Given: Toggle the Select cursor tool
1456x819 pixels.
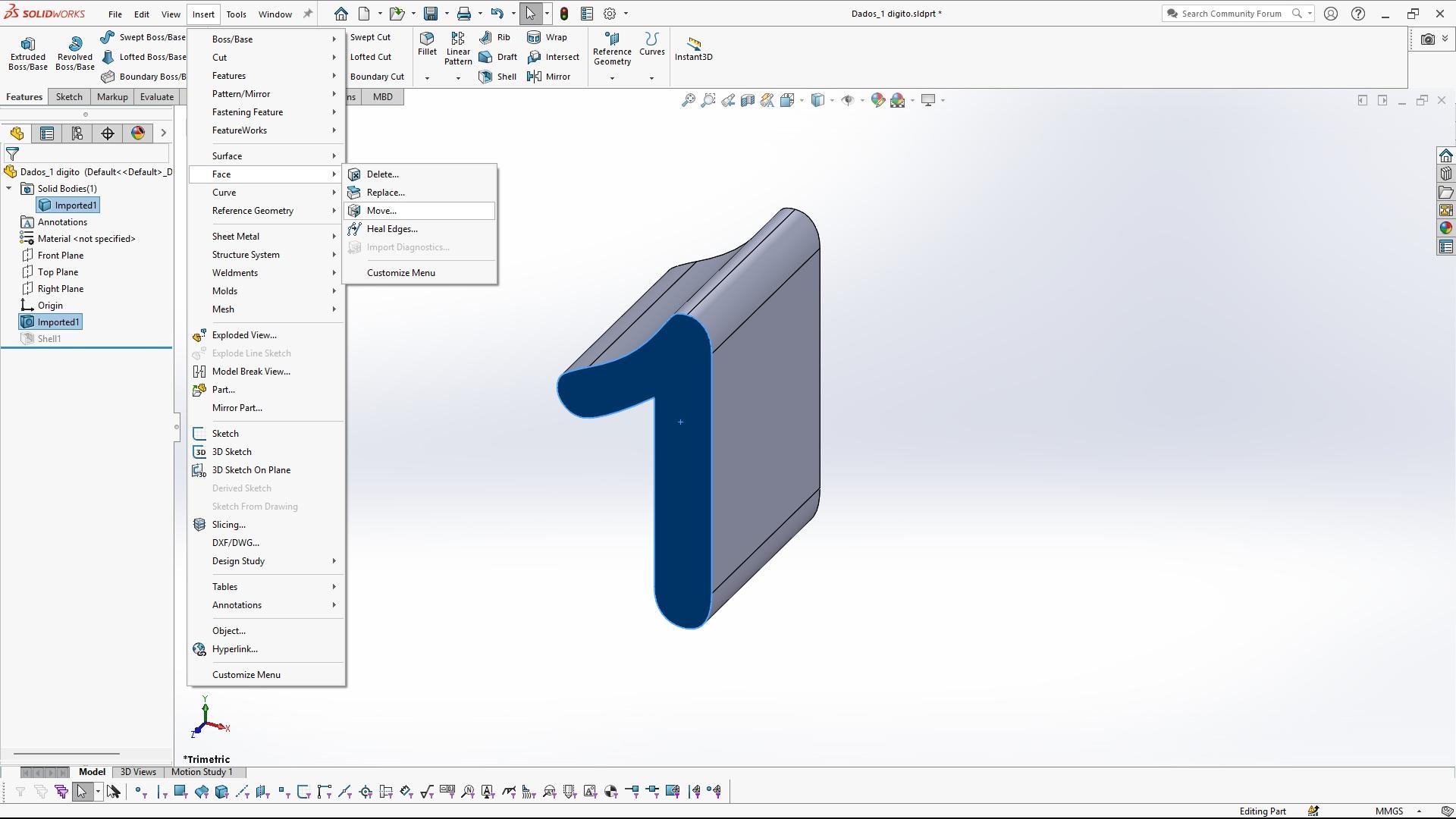Looking at the screenshot, I should click(x=531, y=14).
